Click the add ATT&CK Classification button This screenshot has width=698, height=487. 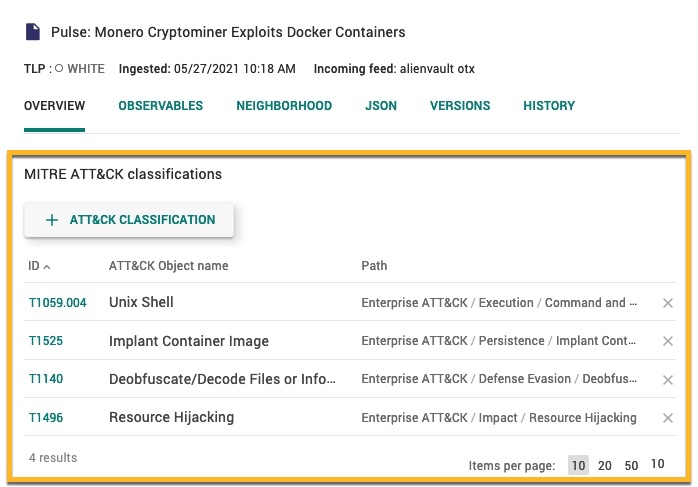pyautogui.click(x=129, y=220)
